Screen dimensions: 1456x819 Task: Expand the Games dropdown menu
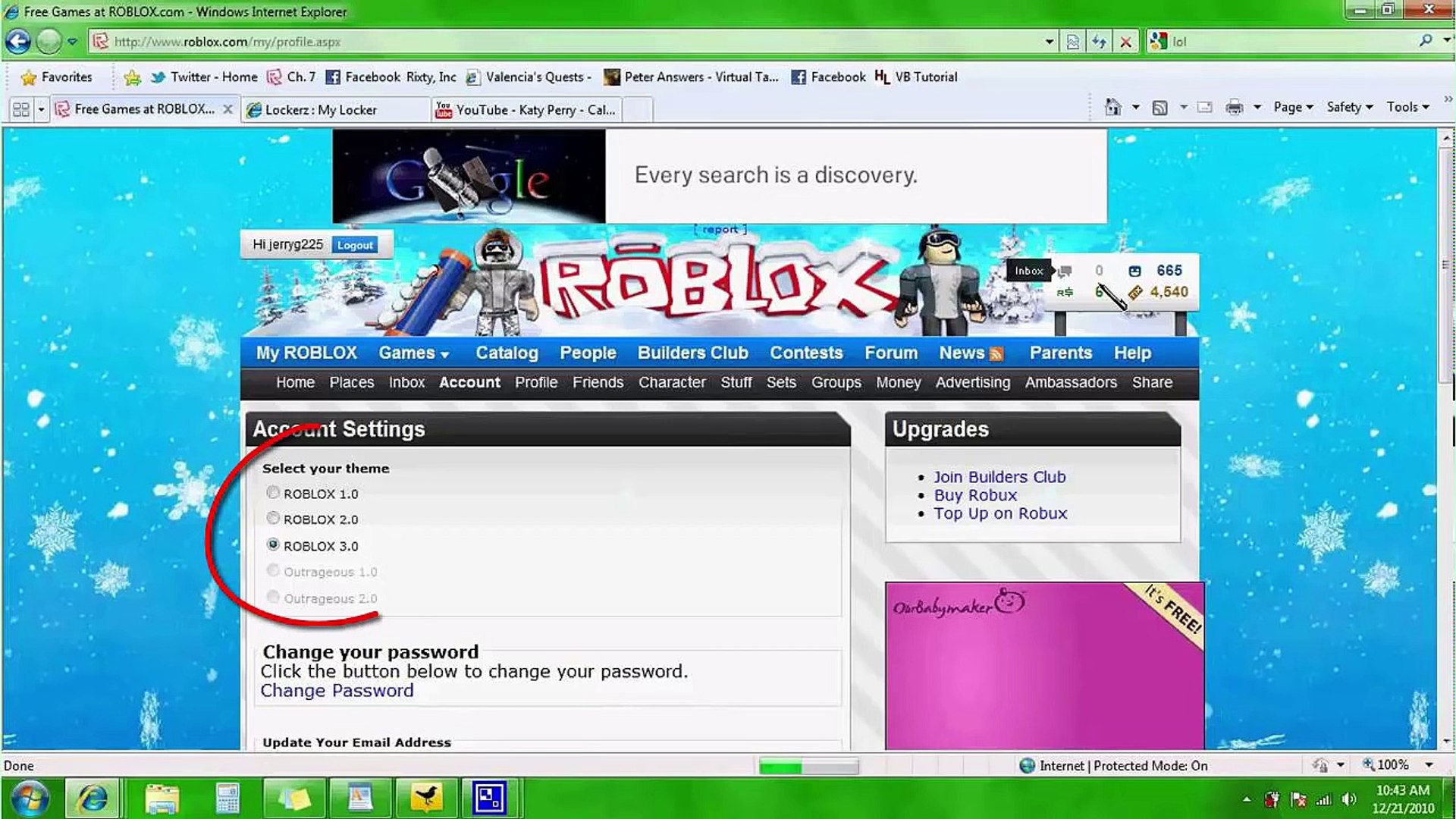414,352
